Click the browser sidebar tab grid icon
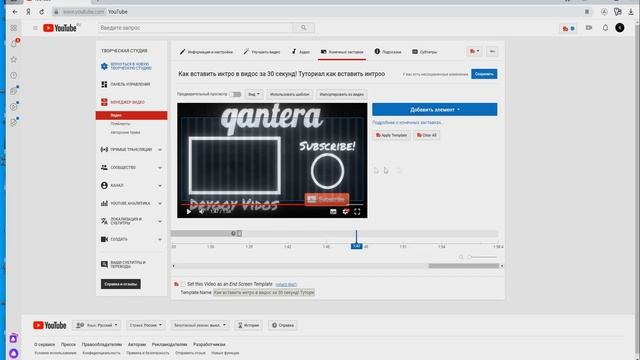 point(13,28)
